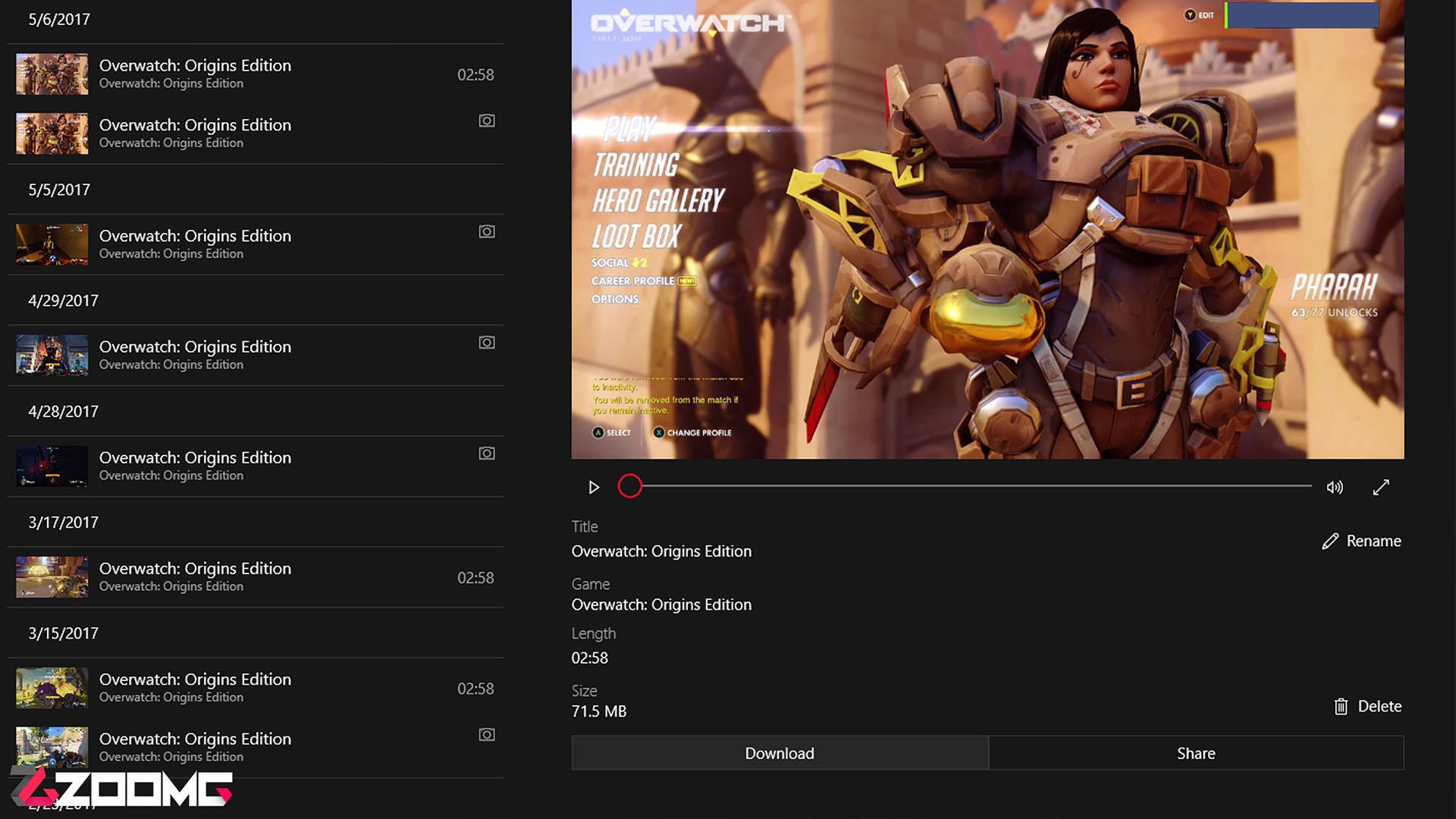Open the 4/28/2017 screenshot thumbnail
Image resolution: width=1456 pixels, height=819 pixels.
tap(52, 466)
